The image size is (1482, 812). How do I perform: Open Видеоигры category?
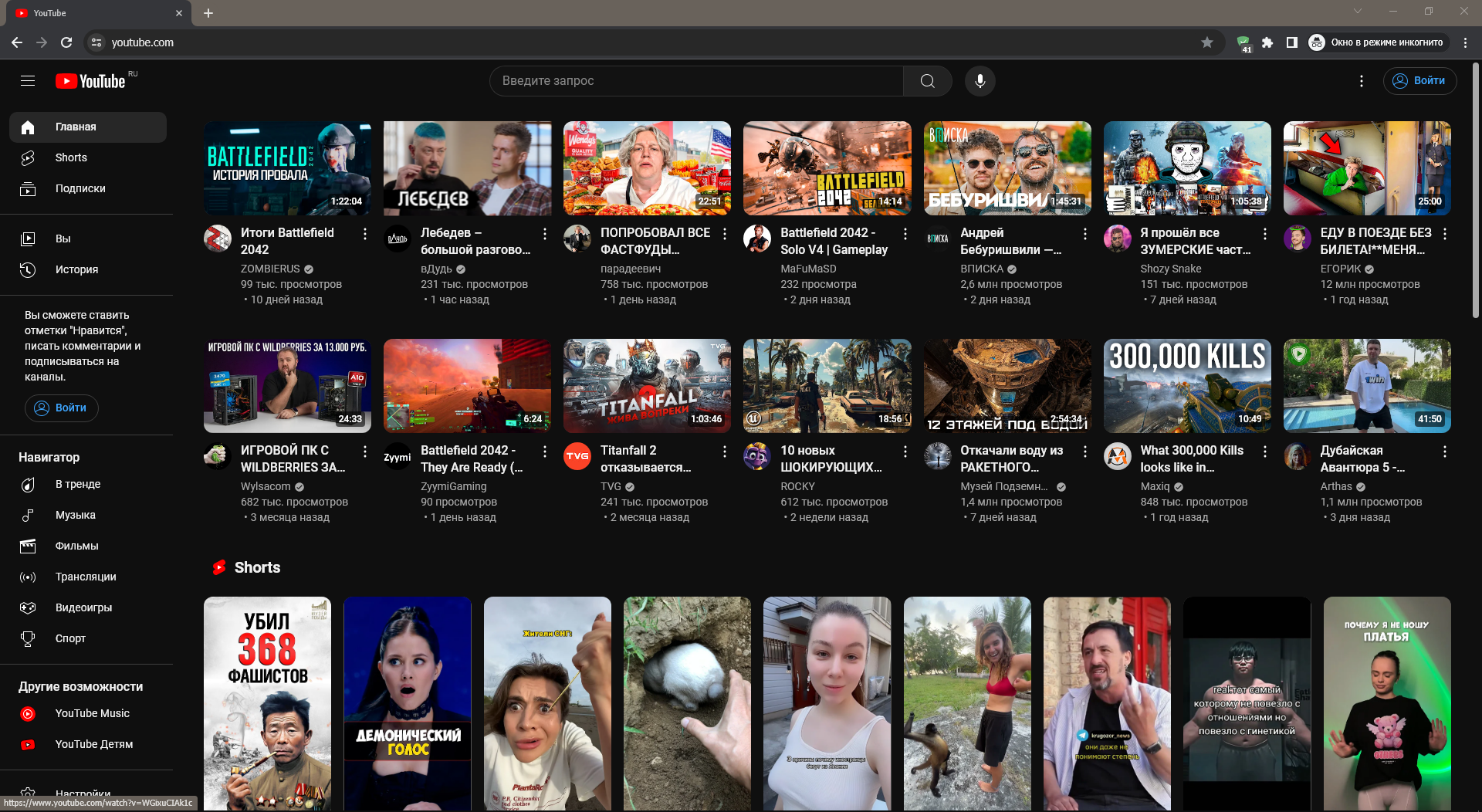tap(88, 608)
